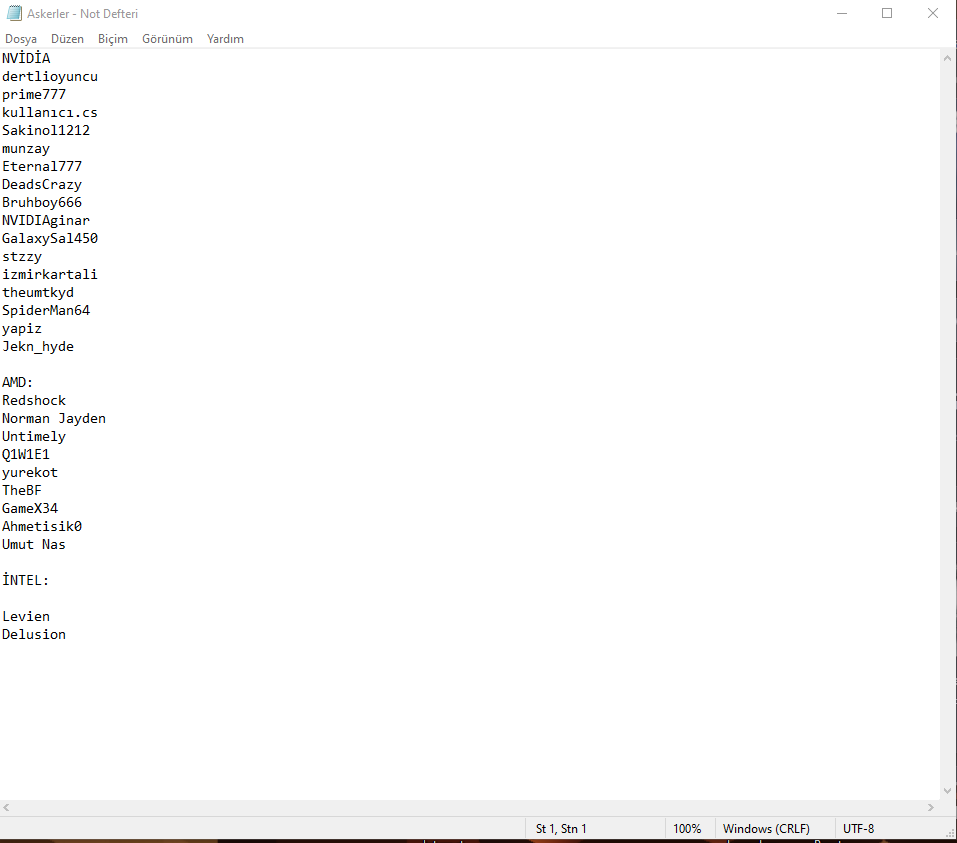Click the line prime777
Image resolution: width=957 pixels, height=843 pixels.
(x=34, y=95)
